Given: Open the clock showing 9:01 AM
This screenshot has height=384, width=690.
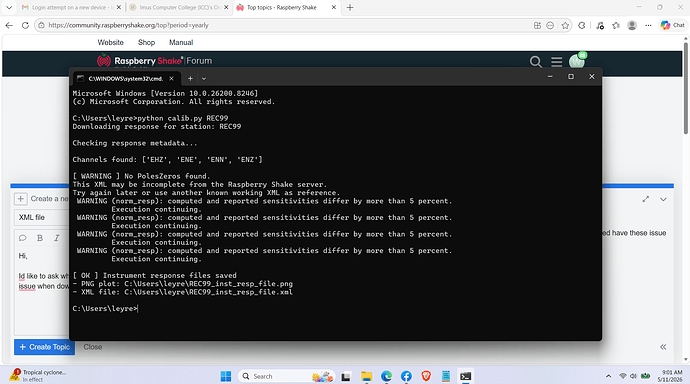Looking at the screenshot, I should [670, 376].
